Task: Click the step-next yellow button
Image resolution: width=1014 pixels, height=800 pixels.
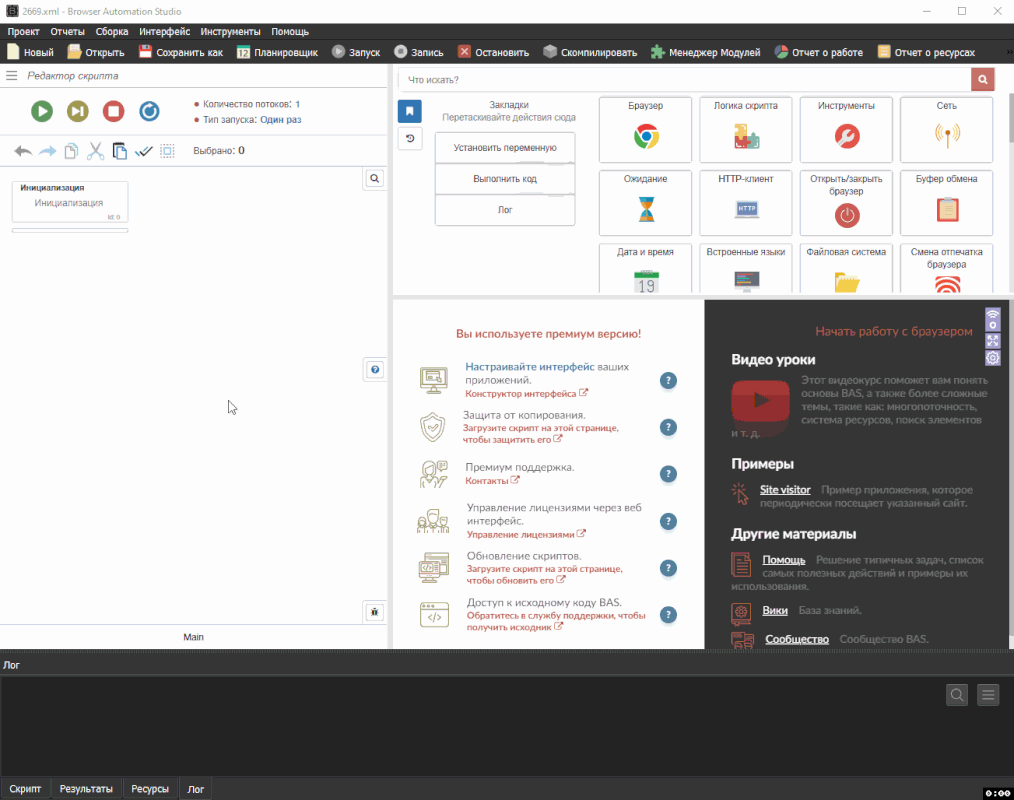Action: coord(78,111)
